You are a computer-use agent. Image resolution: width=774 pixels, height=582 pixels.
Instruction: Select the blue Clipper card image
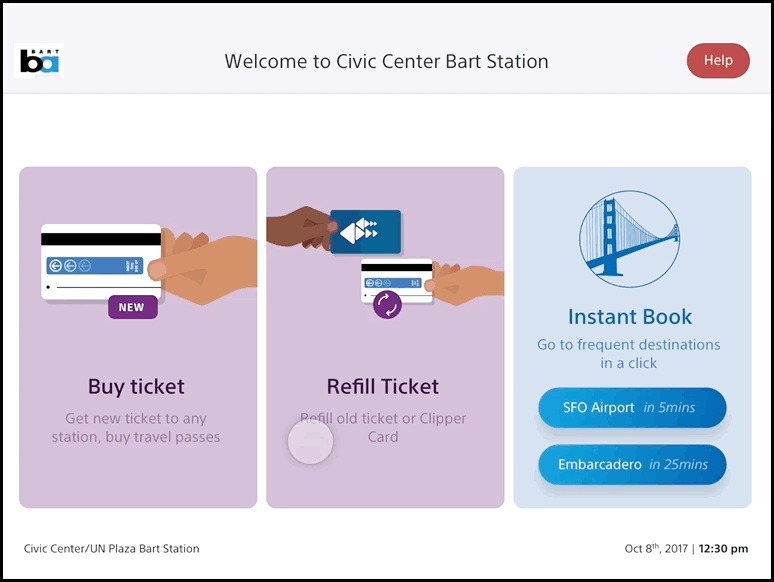pyautogui.click(x=365, y=232)
